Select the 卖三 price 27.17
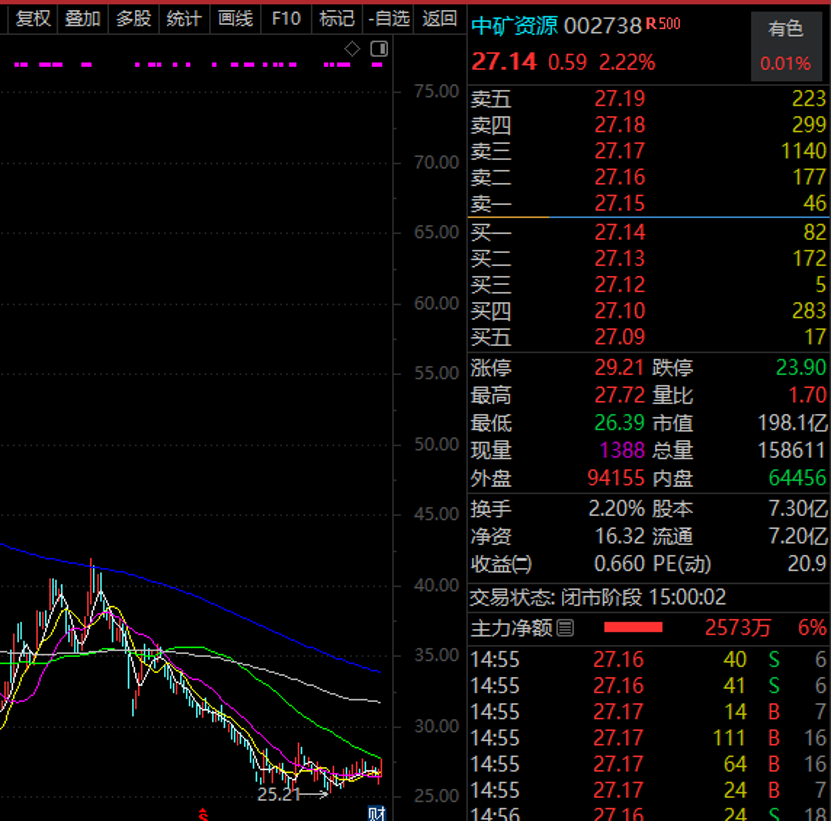Viewport: 832px width, 822px height. [x=619, y=151]
